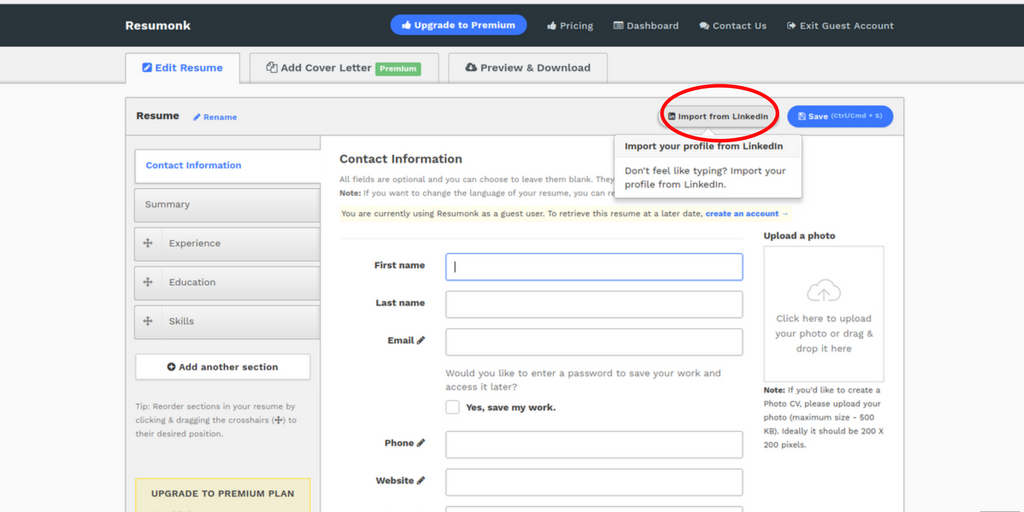Click Upgrade to Premium button

pyautogui.click(x=458, y=25)
